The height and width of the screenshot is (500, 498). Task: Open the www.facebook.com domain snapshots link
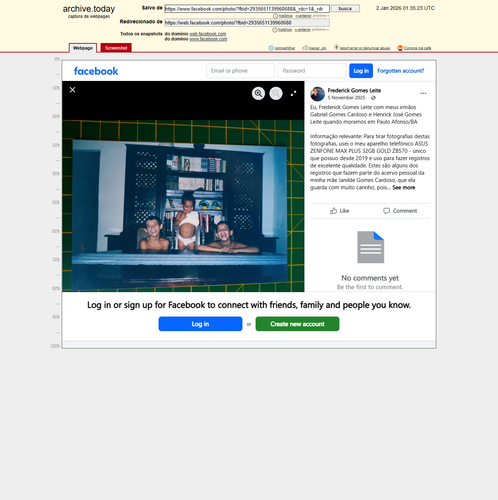208,39
